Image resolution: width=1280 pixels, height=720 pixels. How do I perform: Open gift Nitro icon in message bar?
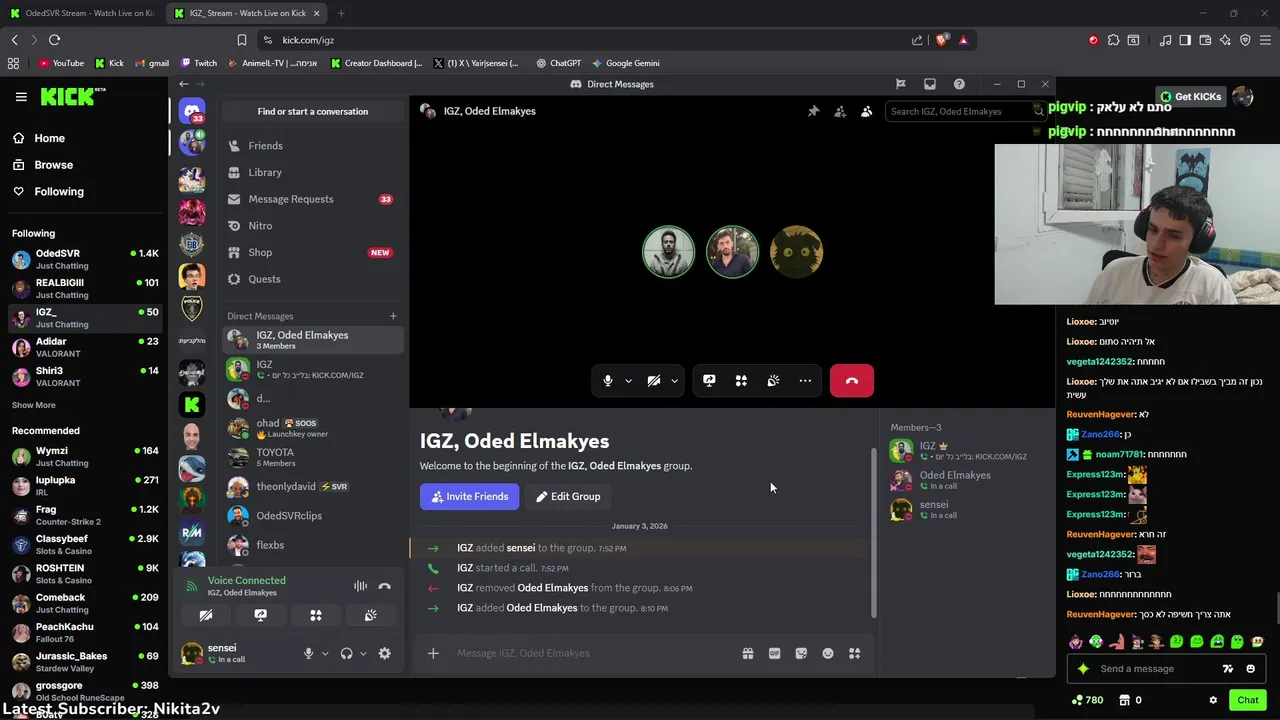[x=747, y=653]
